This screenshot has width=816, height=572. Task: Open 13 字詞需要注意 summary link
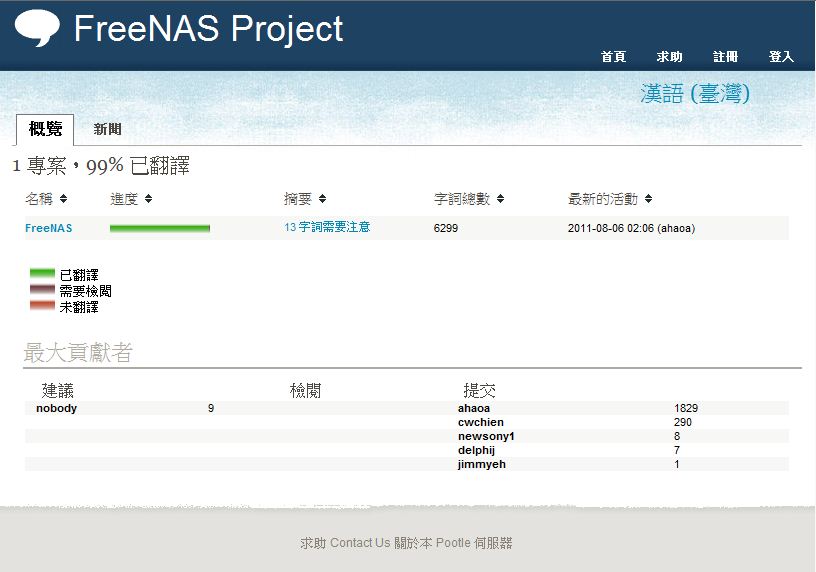[327, 227]
